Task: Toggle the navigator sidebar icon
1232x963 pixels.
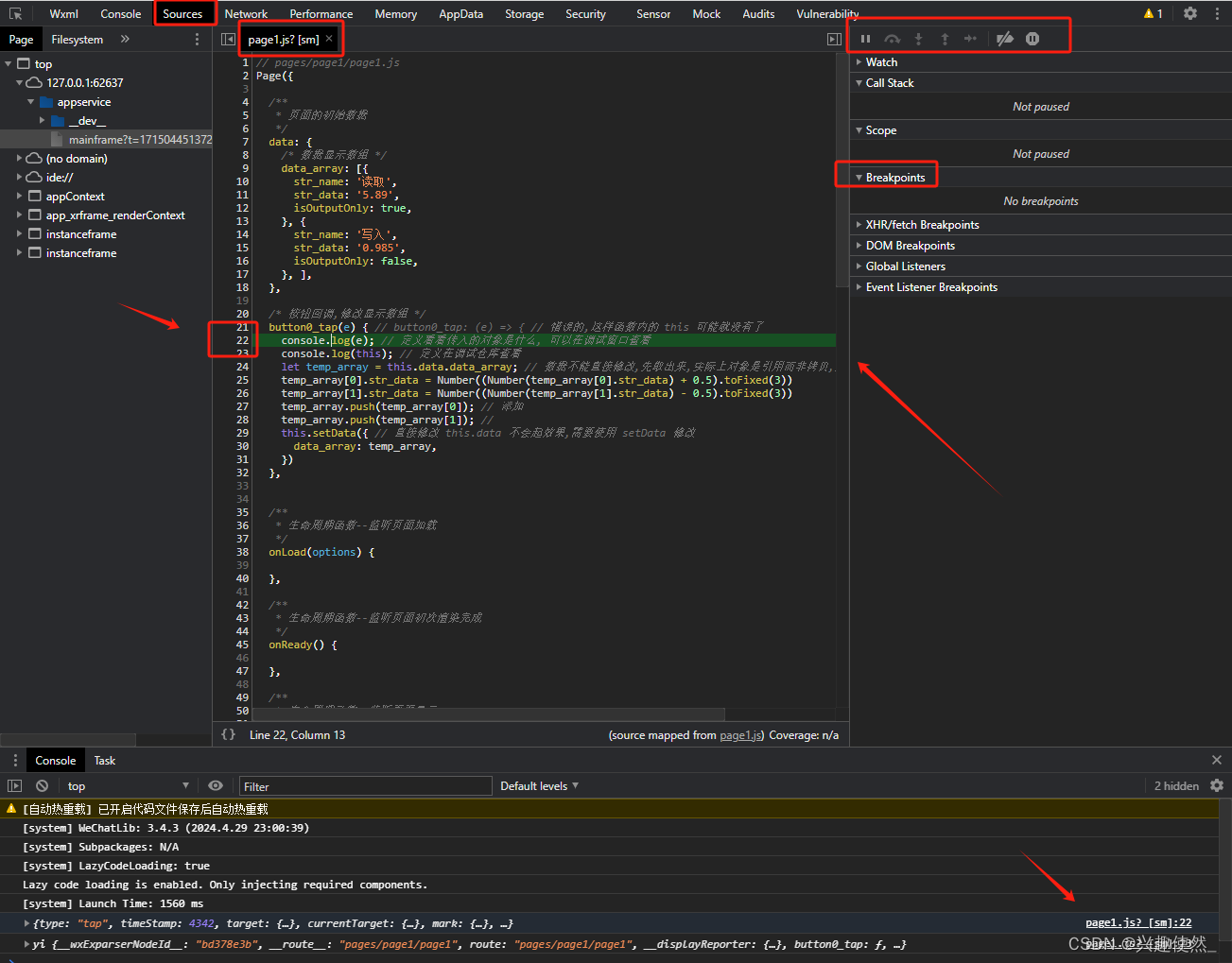Action: (228, 39)
